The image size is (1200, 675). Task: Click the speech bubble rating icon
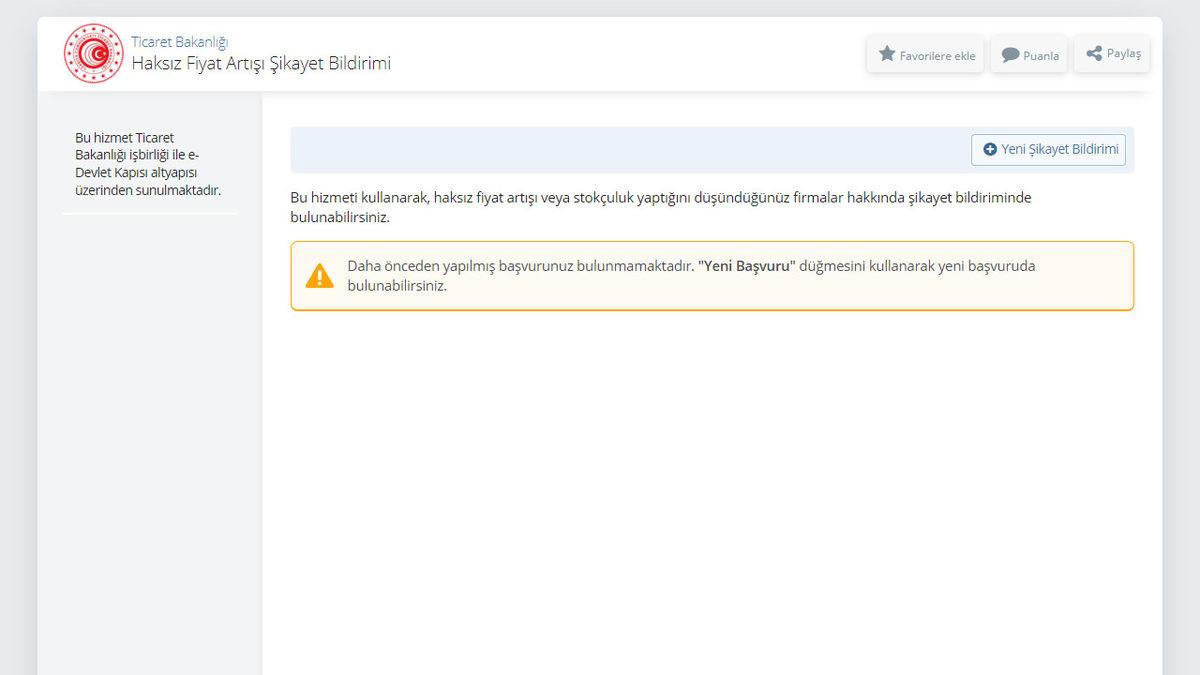(1011, 55)
